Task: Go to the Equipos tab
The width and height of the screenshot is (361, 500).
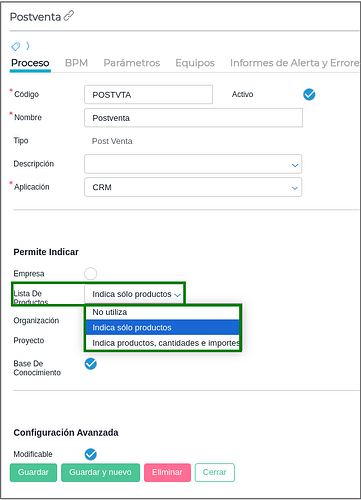Action: (195, 63)
